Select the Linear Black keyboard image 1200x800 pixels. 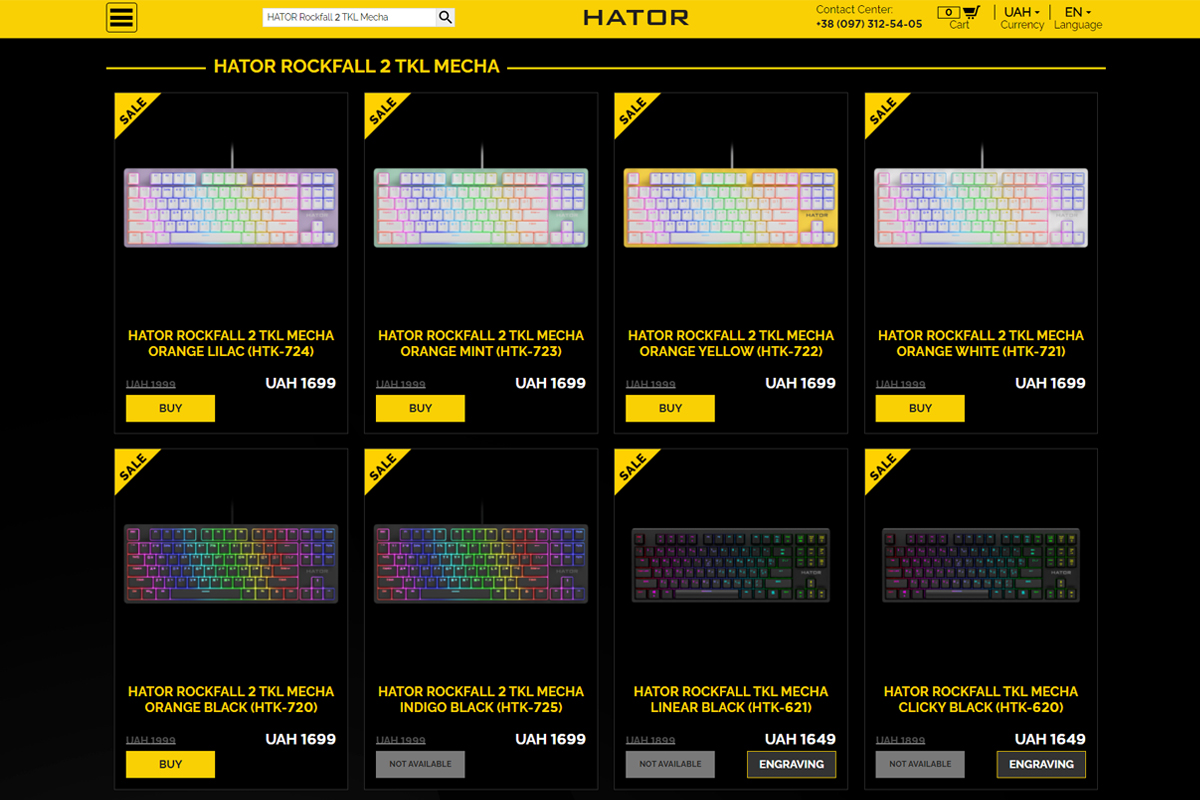(x=731, y=564)
